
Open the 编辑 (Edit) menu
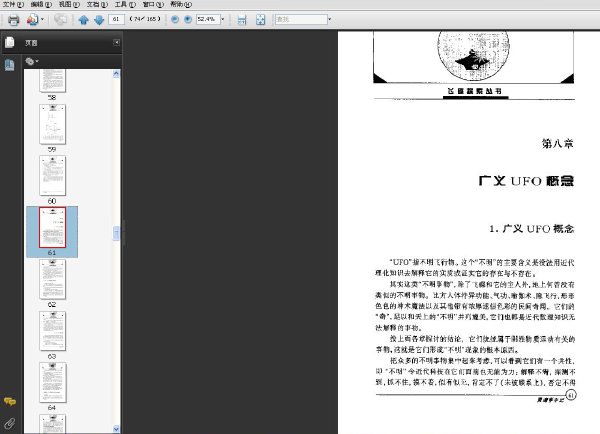click(x=41, y=4)
